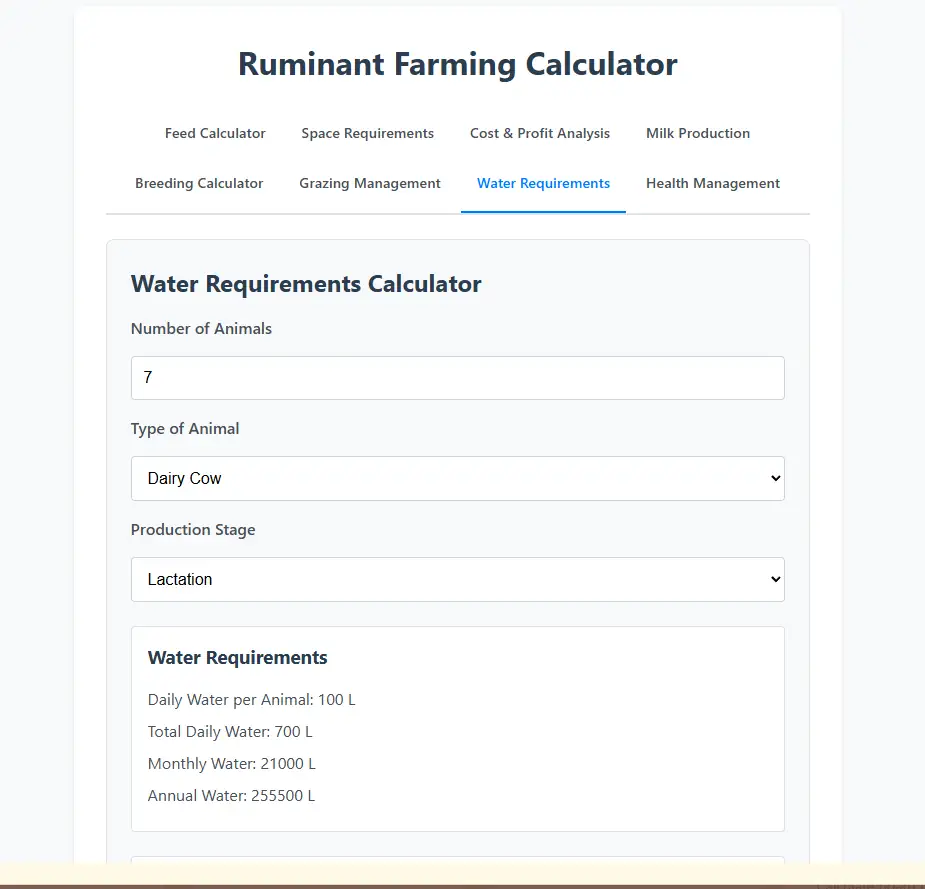Select the Breeding Calculator tab
This screenshot has width=925, height=889.
(x=199, y=183)
